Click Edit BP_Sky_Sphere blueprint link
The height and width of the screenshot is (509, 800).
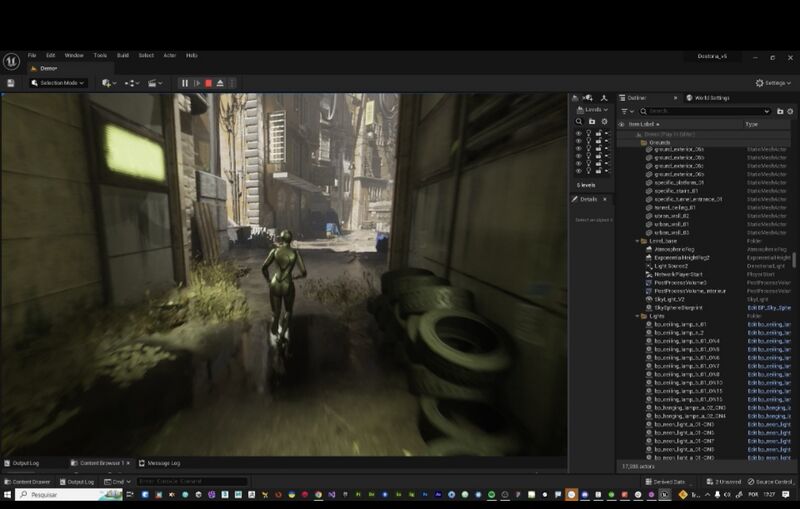coord(769,308)
